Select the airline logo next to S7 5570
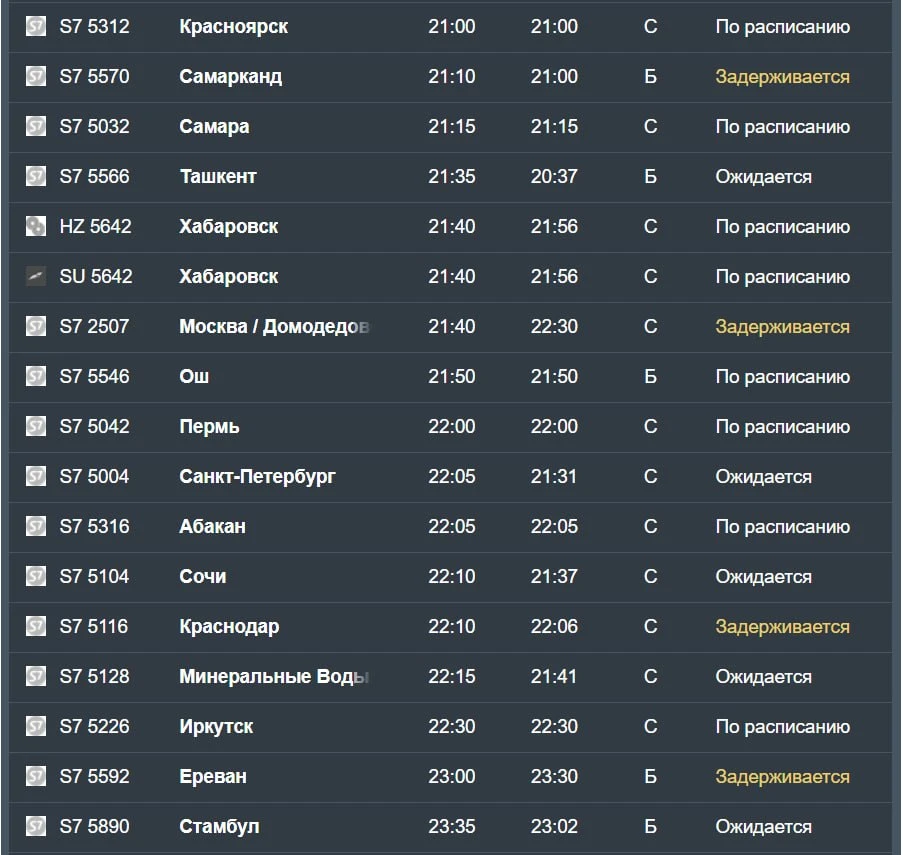The height and width of the screenshot is (855, 903). (x=36, y=76)
